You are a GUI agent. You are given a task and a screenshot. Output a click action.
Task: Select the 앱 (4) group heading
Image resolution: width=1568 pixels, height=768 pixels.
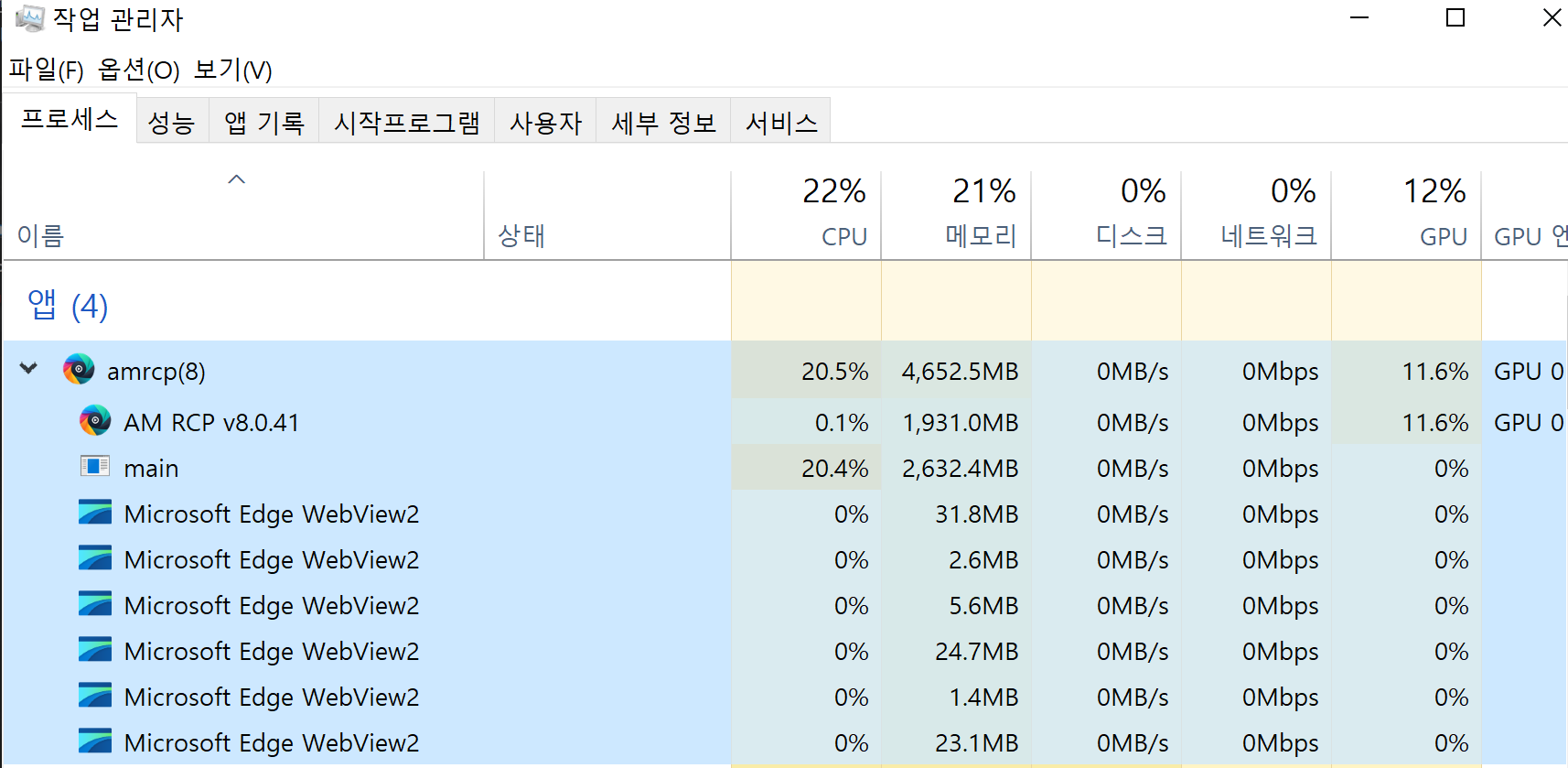[68, 305]
